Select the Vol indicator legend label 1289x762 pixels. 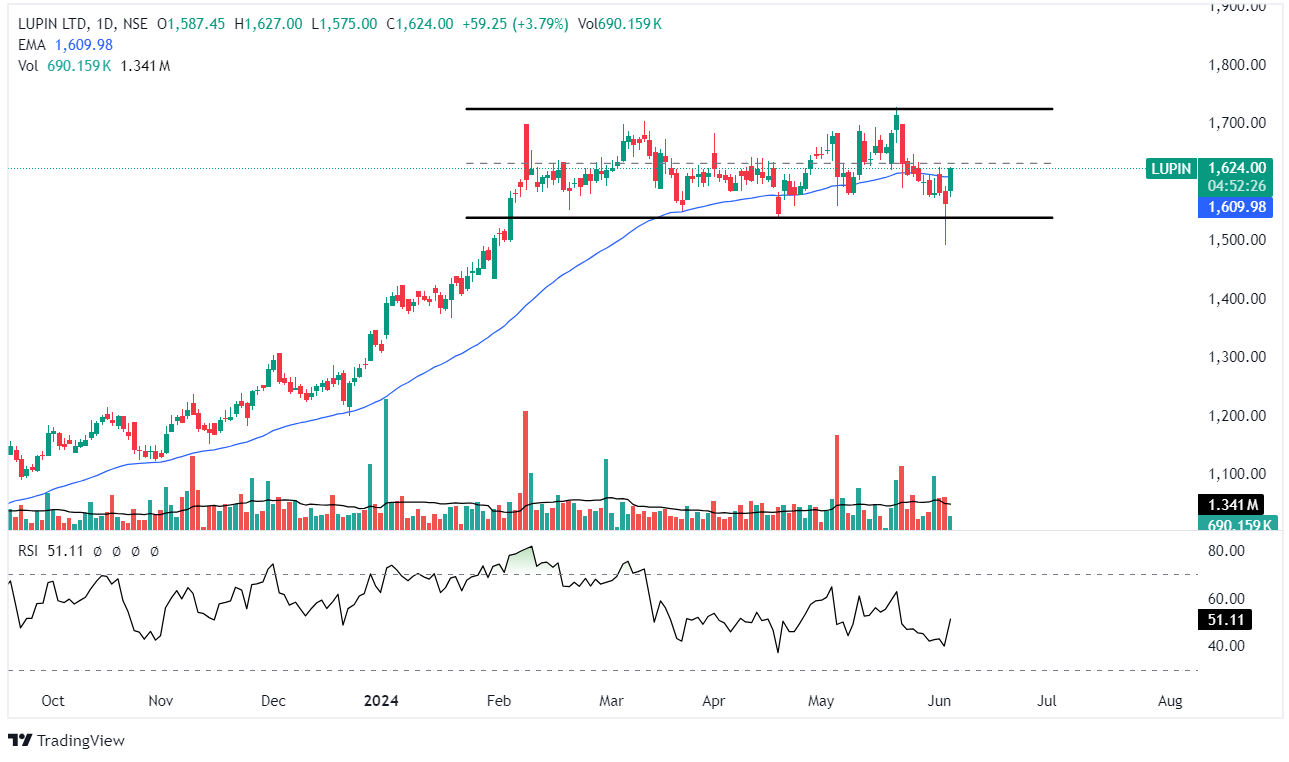pyautogui.click(x=28, y=66)
